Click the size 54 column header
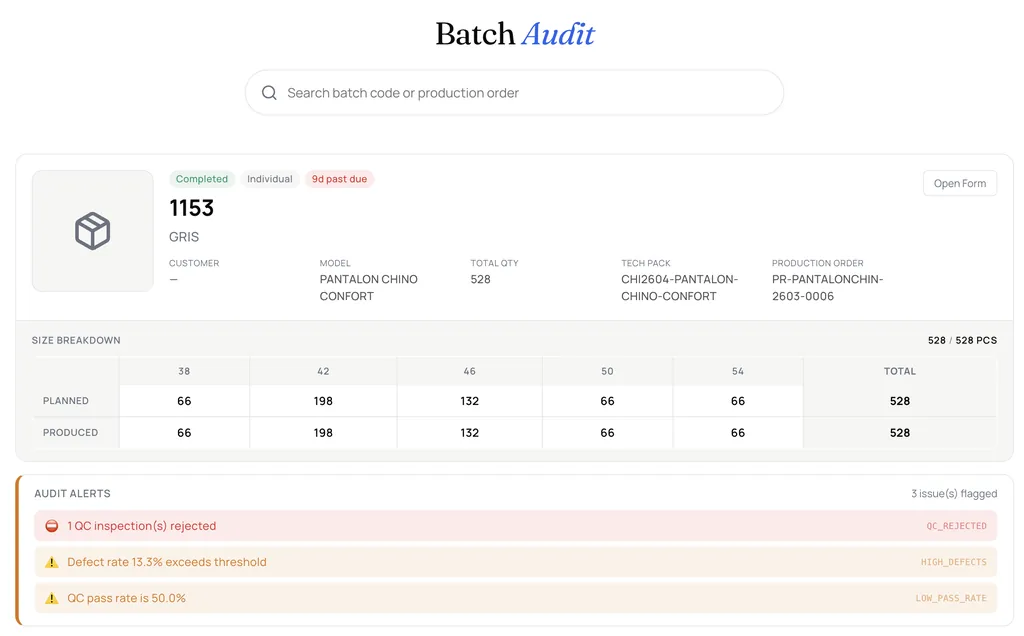This screenshot has height=636, width=1024. click(738, 371)
